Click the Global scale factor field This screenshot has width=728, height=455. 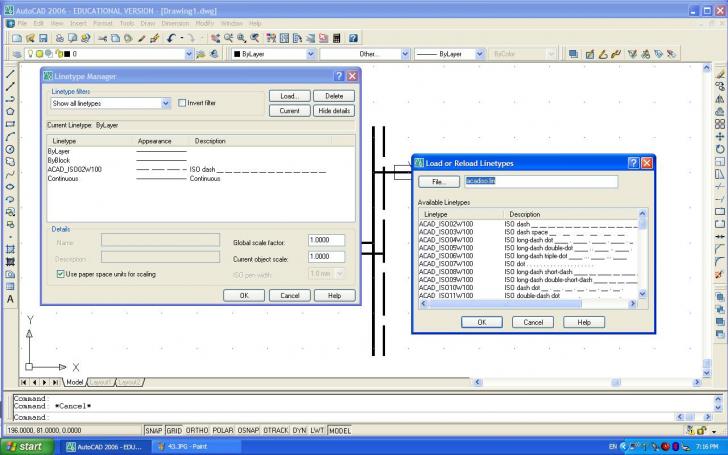point(326,240)
